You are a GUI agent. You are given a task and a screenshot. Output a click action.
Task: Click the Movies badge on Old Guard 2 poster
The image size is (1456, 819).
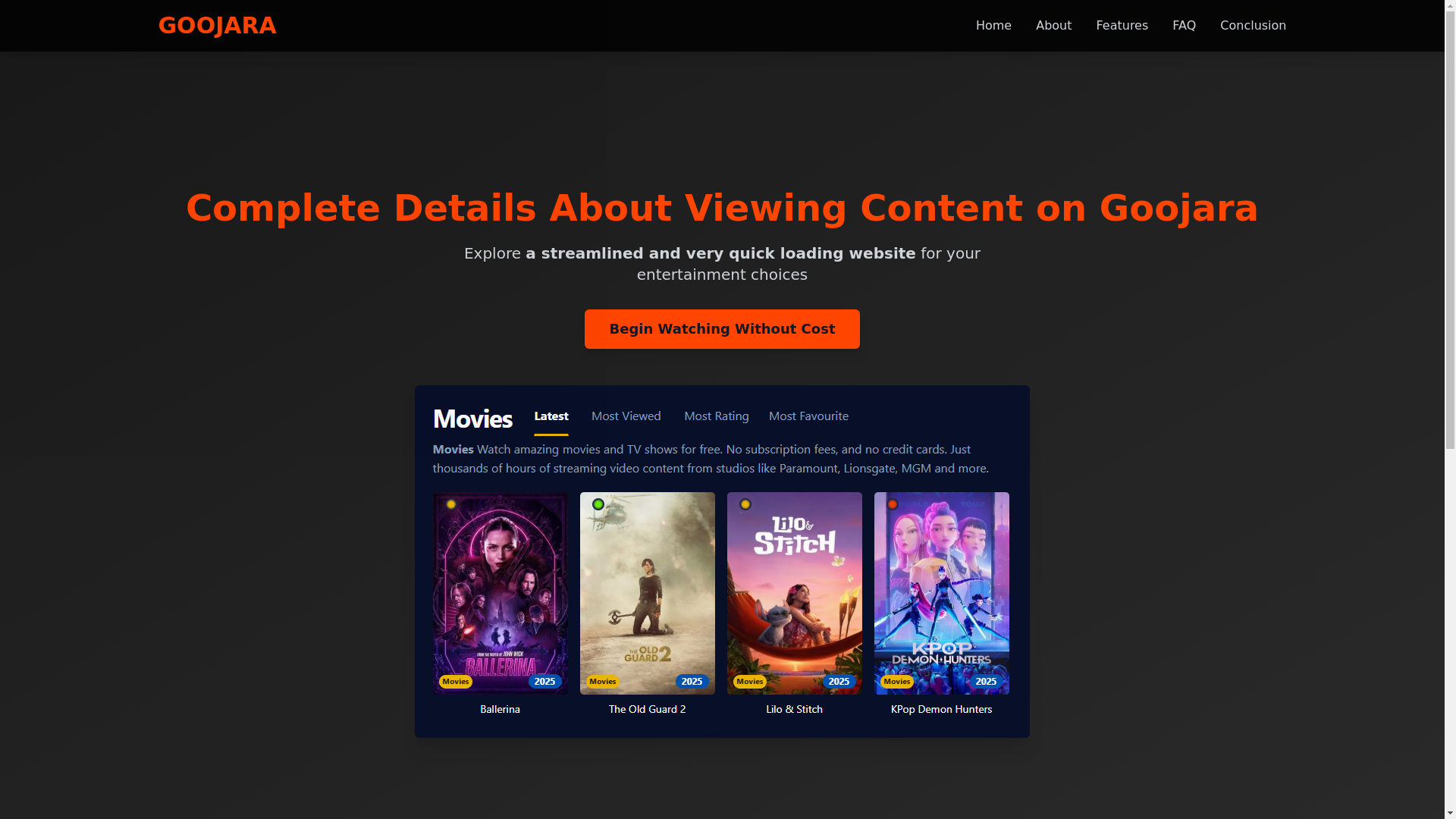(x=603, y=682)
